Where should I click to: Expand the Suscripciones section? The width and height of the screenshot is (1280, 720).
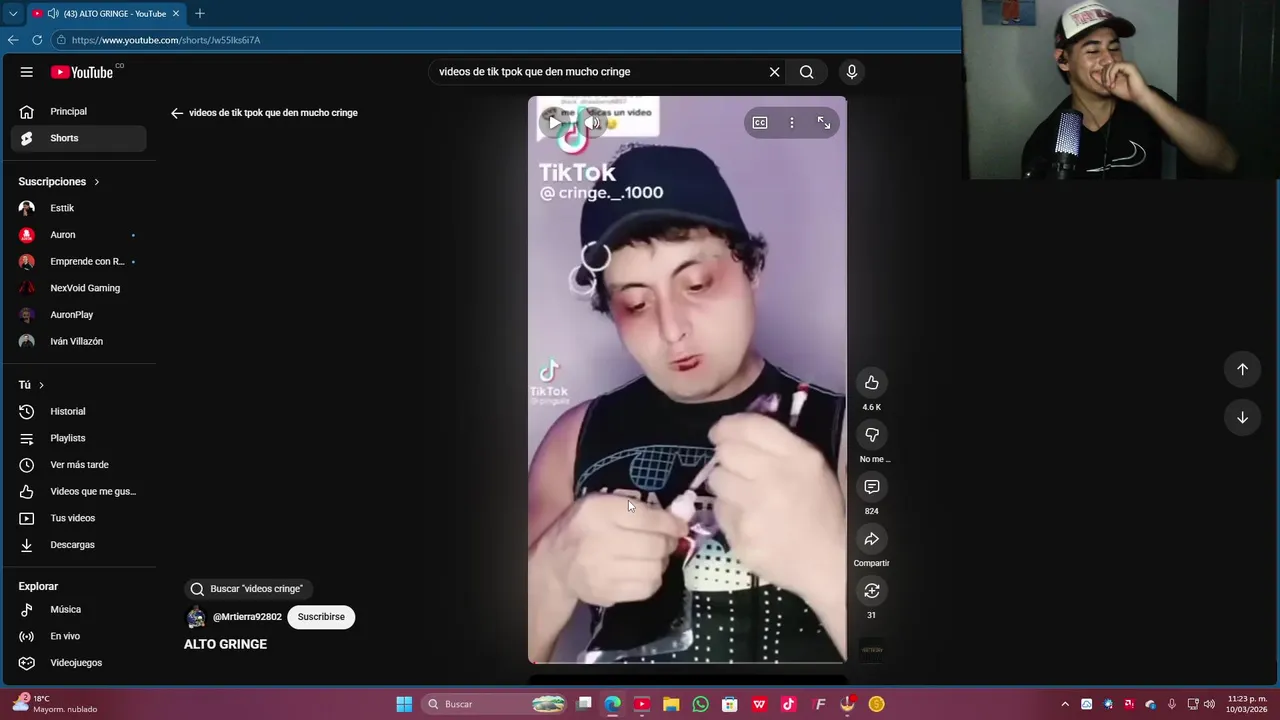tap(59, 182)
